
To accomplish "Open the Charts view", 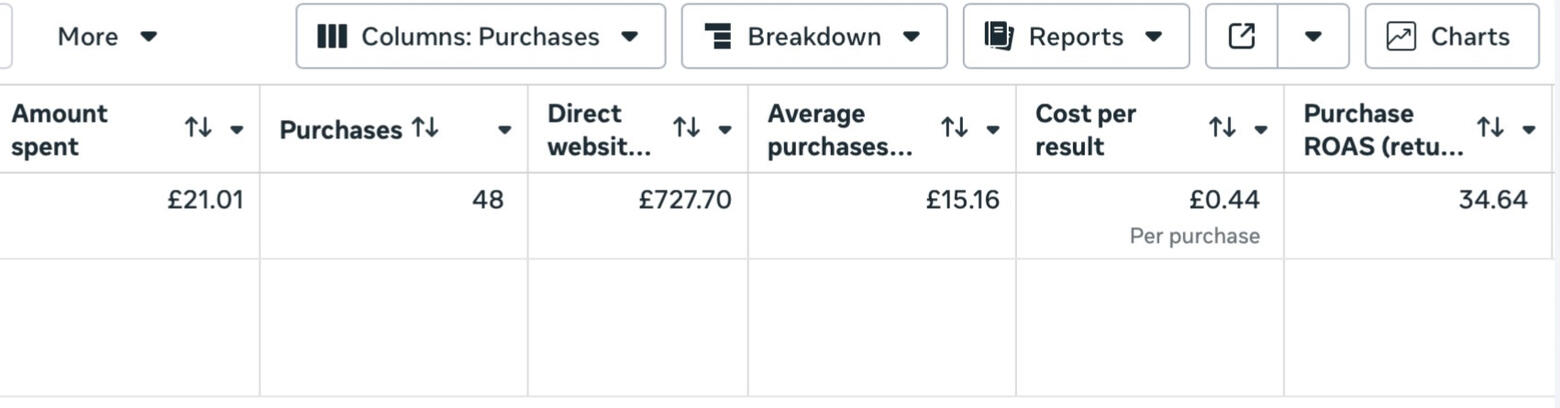I will pyautogui.click(x=1451, y=37).
